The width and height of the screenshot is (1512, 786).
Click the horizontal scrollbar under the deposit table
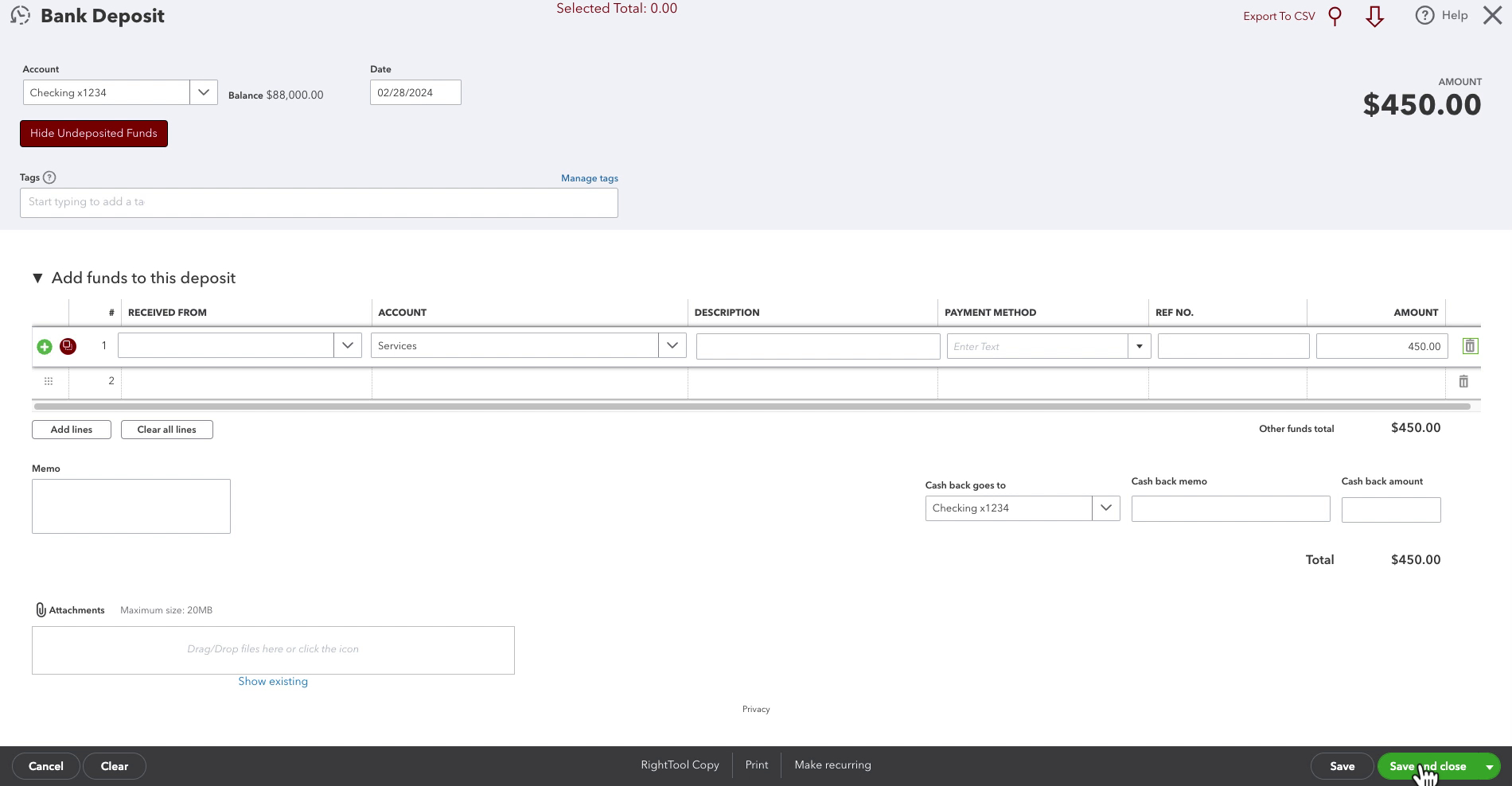coord(752,407)
